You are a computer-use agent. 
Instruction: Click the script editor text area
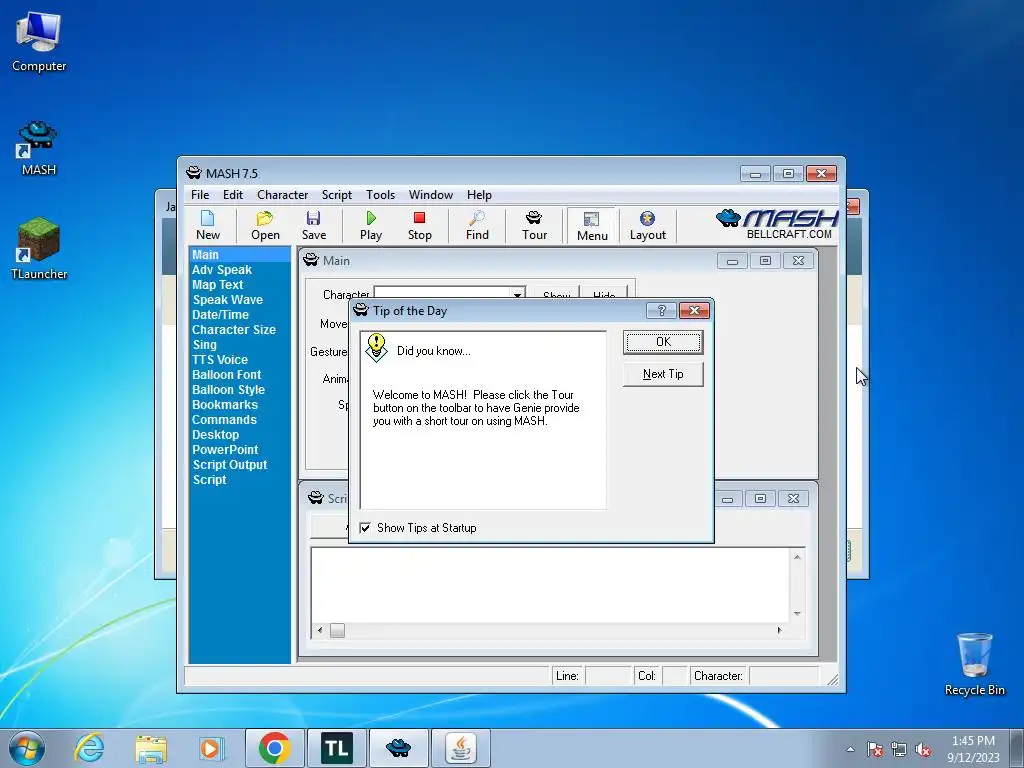coord(550,585)
